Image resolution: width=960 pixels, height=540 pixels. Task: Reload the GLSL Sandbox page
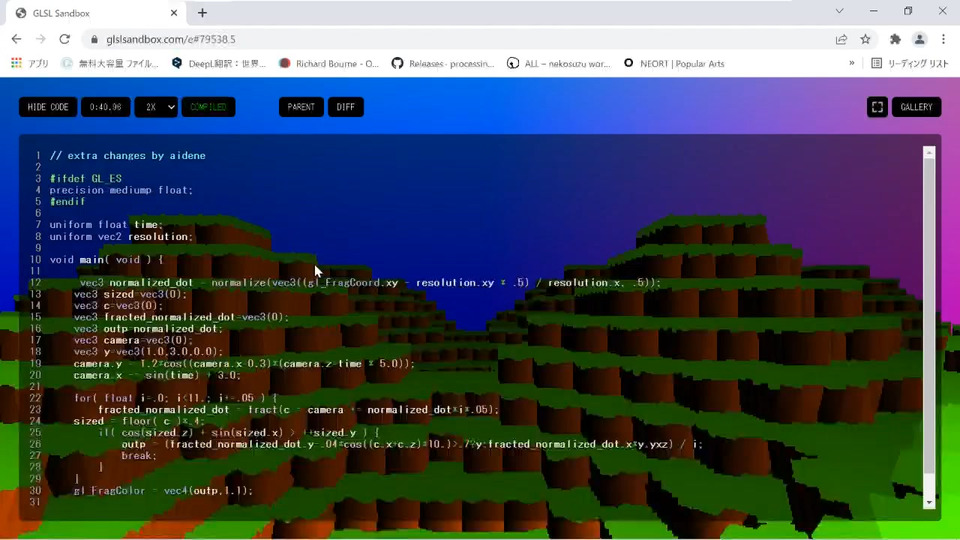pos(64,39)
